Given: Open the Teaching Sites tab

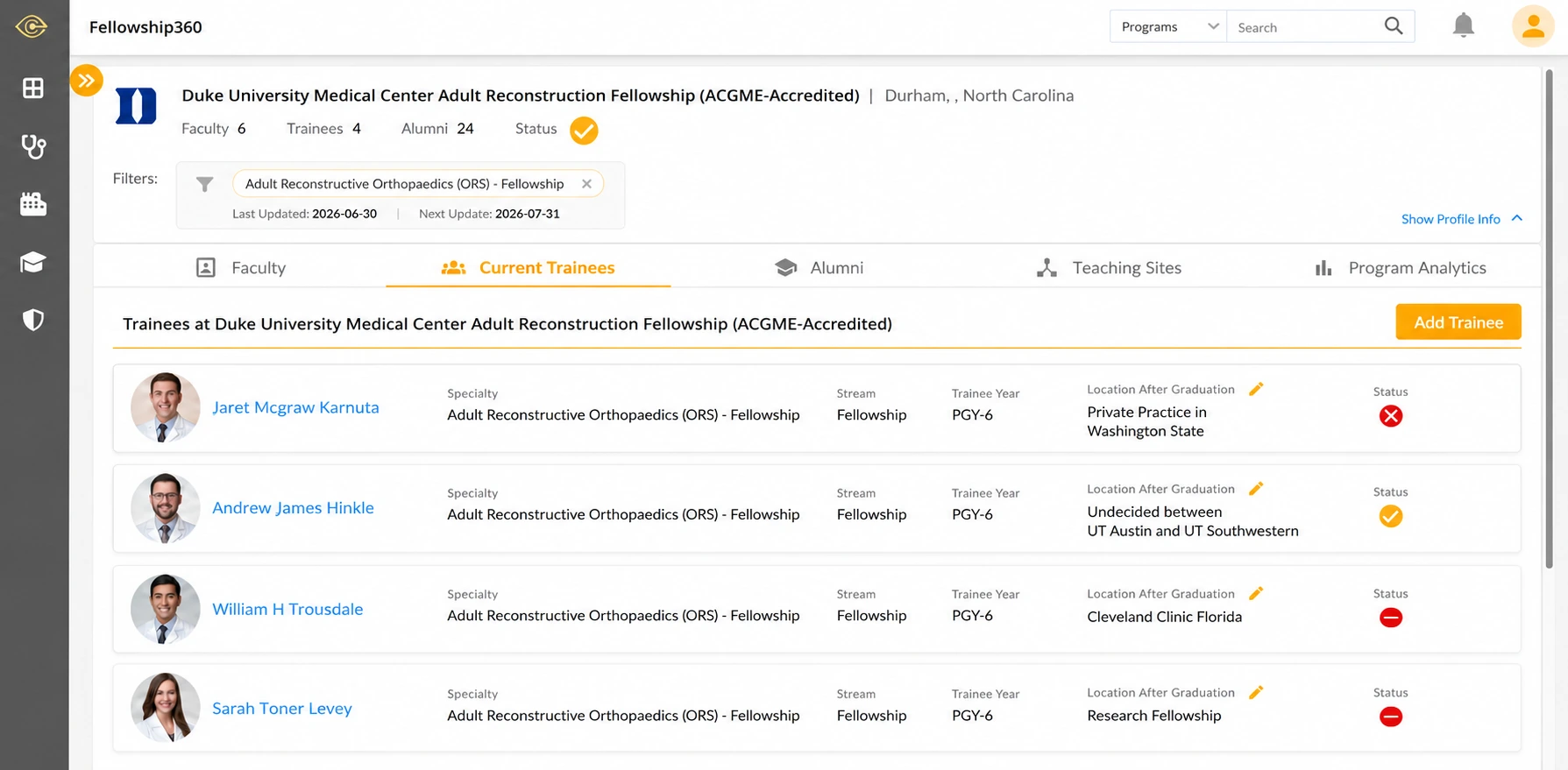Looking at the screenshot, I should pos(1109,268).
